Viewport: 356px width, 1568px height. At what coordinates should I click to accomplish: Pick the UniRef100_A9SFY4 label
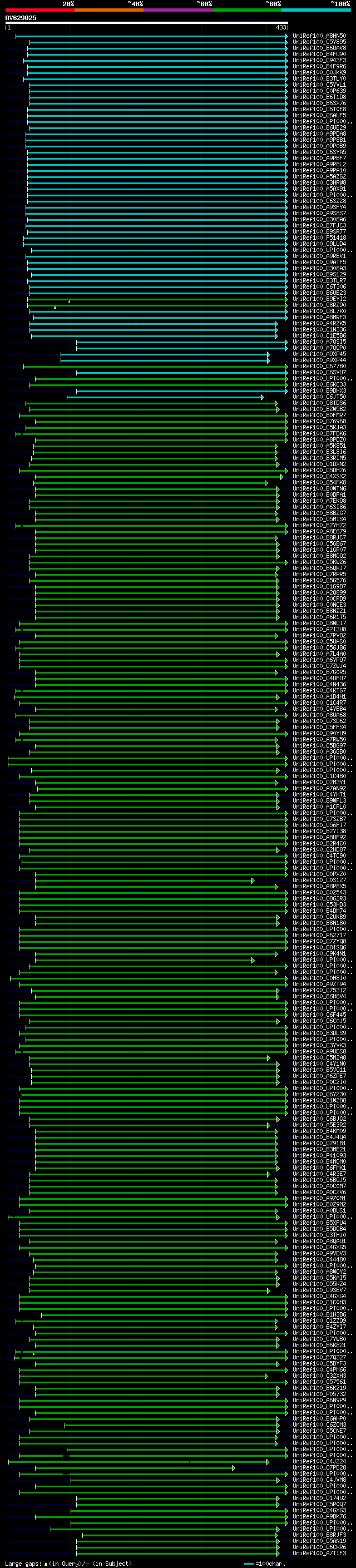319,207
